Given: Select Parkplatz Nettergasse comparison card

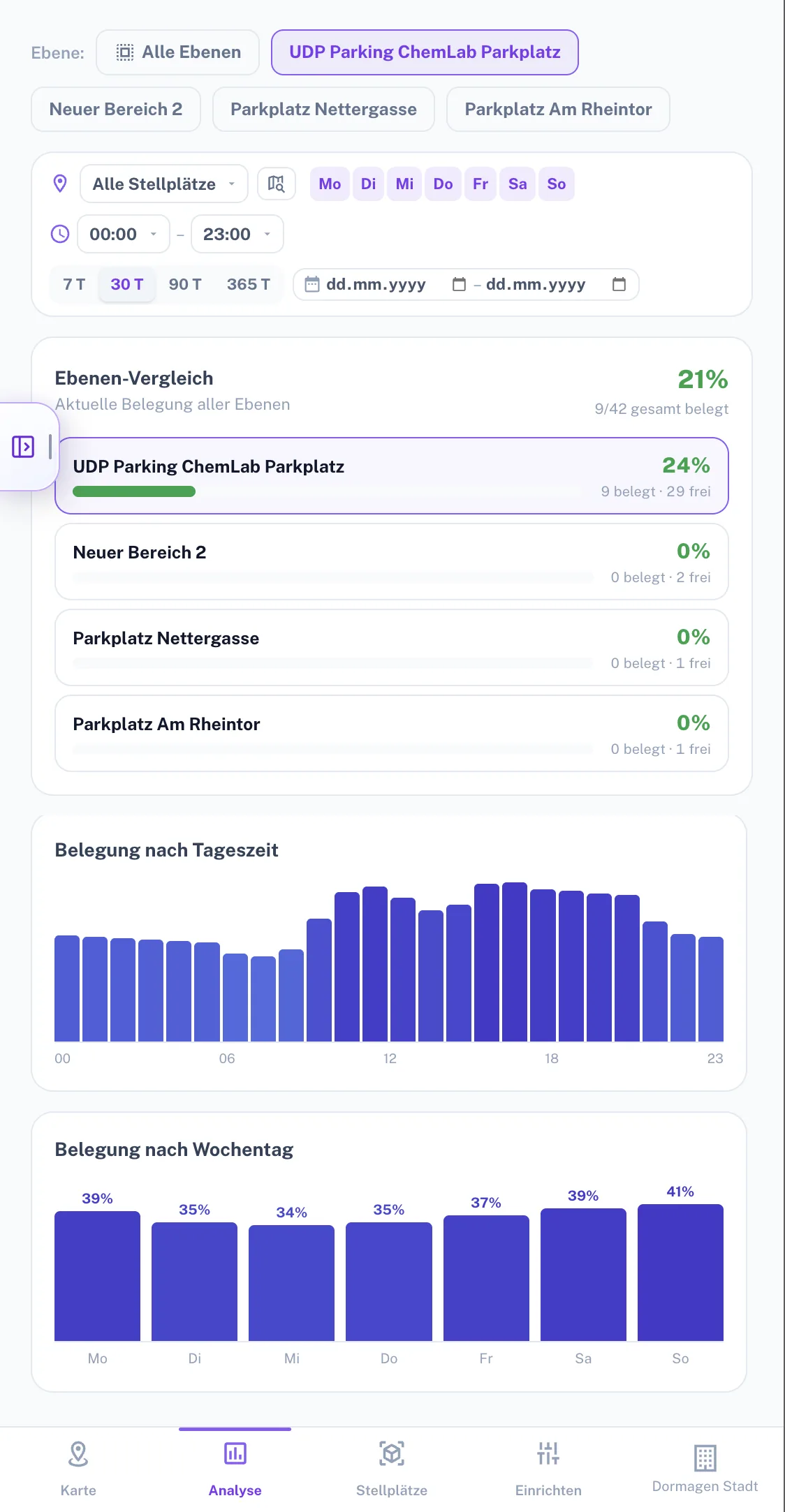Looking at the screenshot, I should [x=392, y=648].
